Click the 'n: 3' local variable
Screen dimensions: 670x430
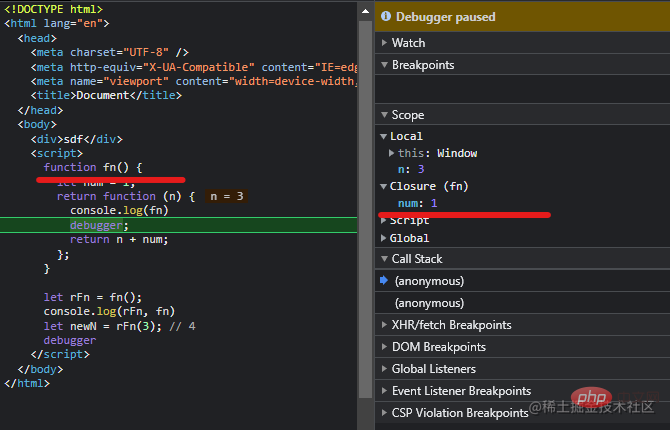(411, 169)
